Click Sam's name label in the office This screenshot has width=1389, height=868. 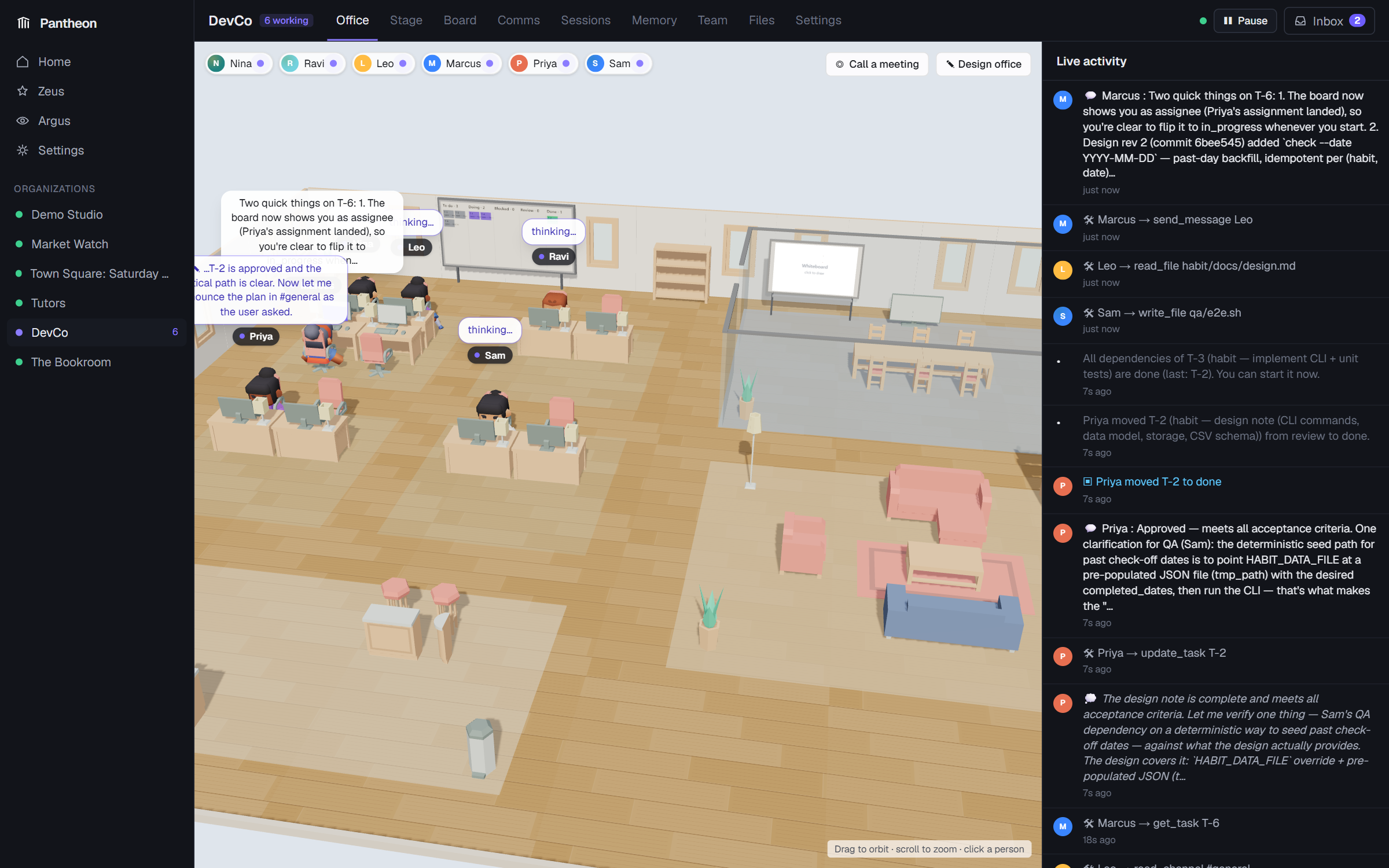(490, 355)
